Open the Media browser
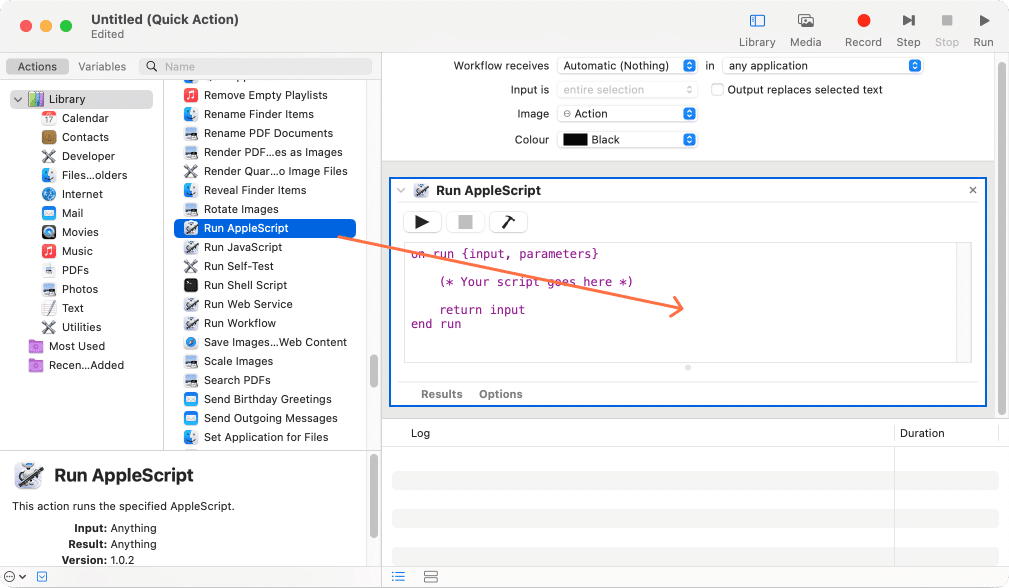 (x=805, y=30)
